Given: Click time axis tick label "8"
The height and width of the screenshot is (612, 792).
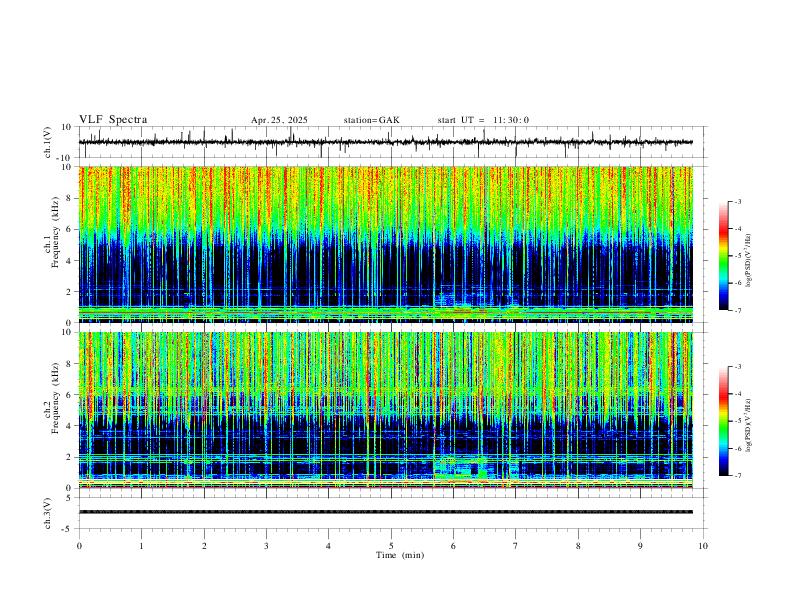Looking at the screenshot, I should coord(578,546).
